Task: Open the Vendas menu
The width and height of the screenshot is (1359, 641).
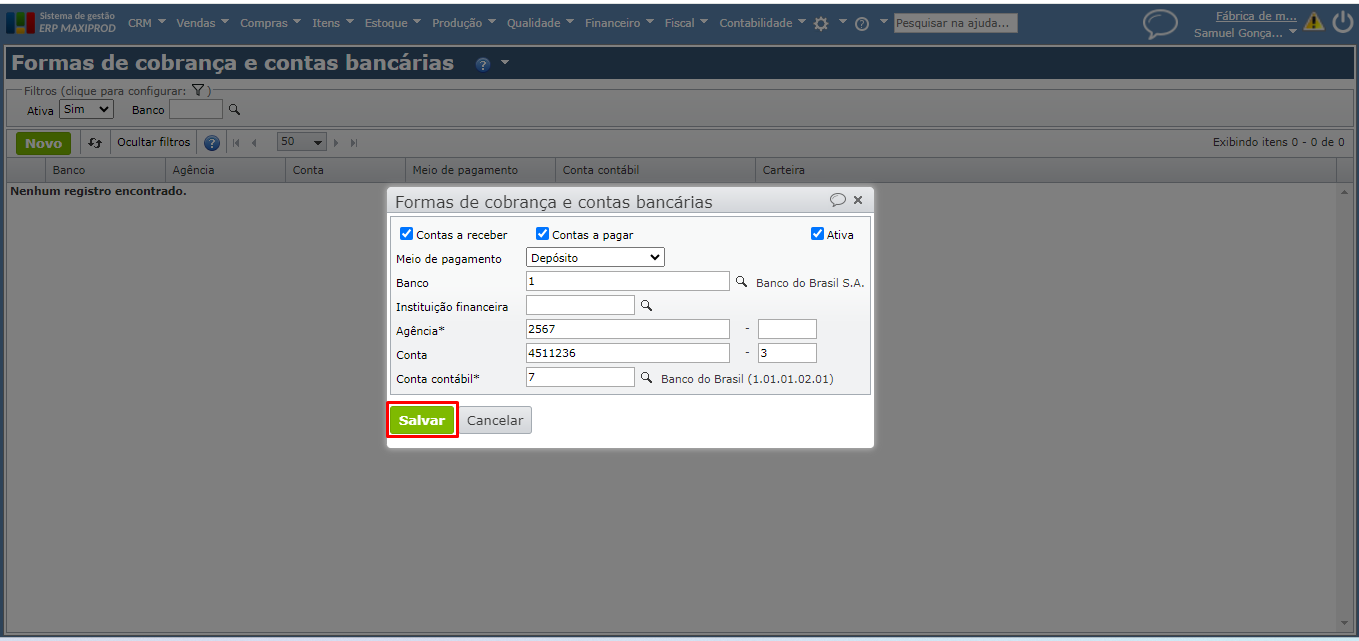Action: pyautogui.click(x=202, y=23)
